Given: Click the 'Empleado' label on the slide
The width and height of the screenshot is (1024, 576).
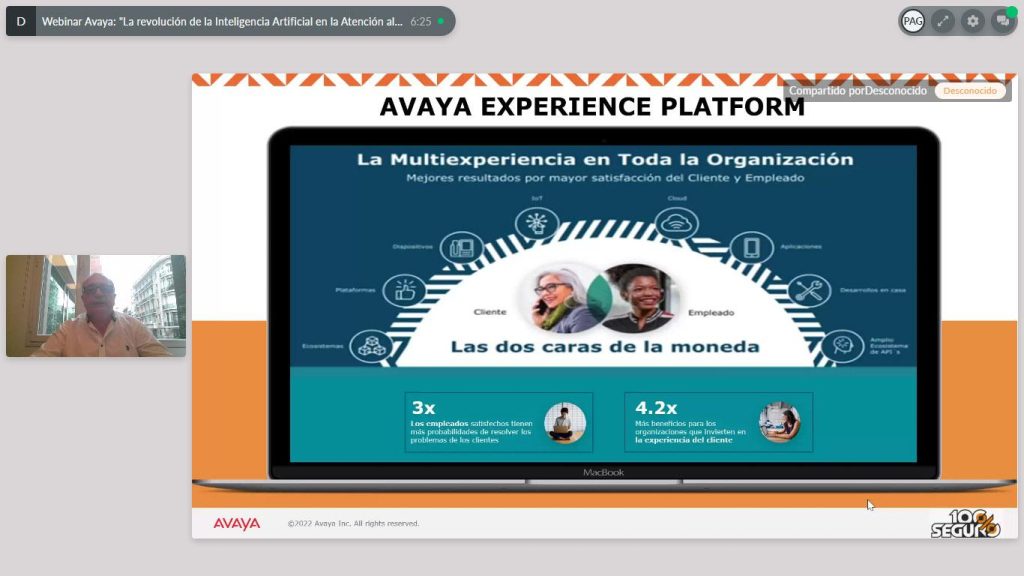Looking at the screenshot, I should point(711,313).
